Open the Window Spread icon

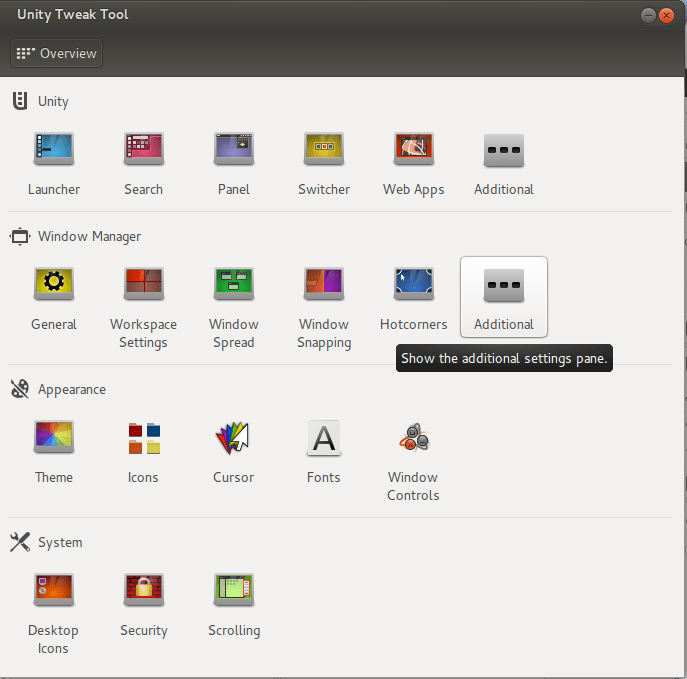coord(234,284)
